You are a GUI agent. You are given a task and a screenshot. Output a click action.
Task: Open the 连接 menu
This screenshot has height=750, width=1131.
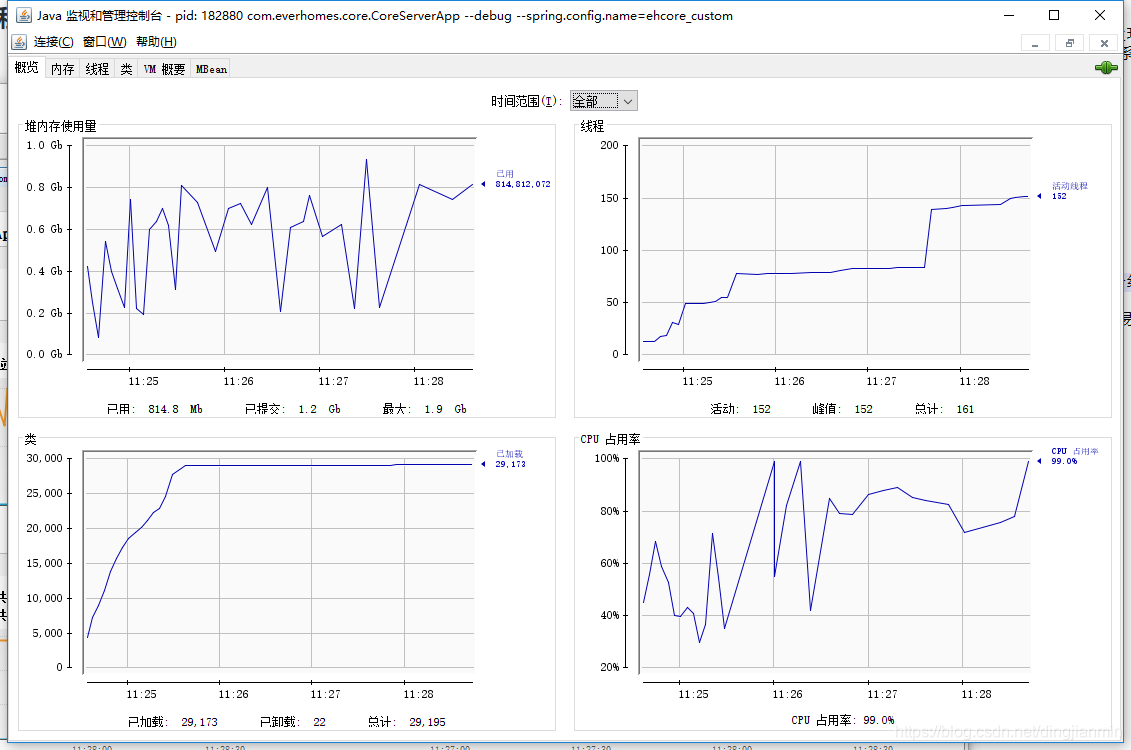[x=53, y=42]
